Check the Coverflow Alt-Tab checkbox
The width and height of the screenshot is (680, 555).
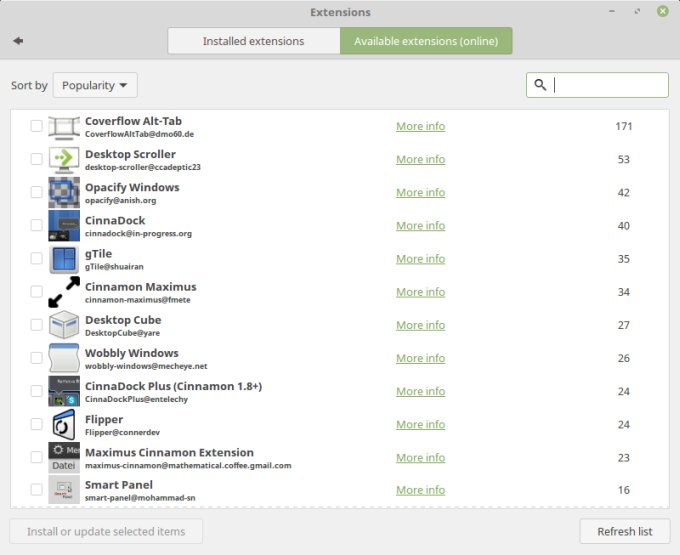pyautogui.click(x=36, y=126)
